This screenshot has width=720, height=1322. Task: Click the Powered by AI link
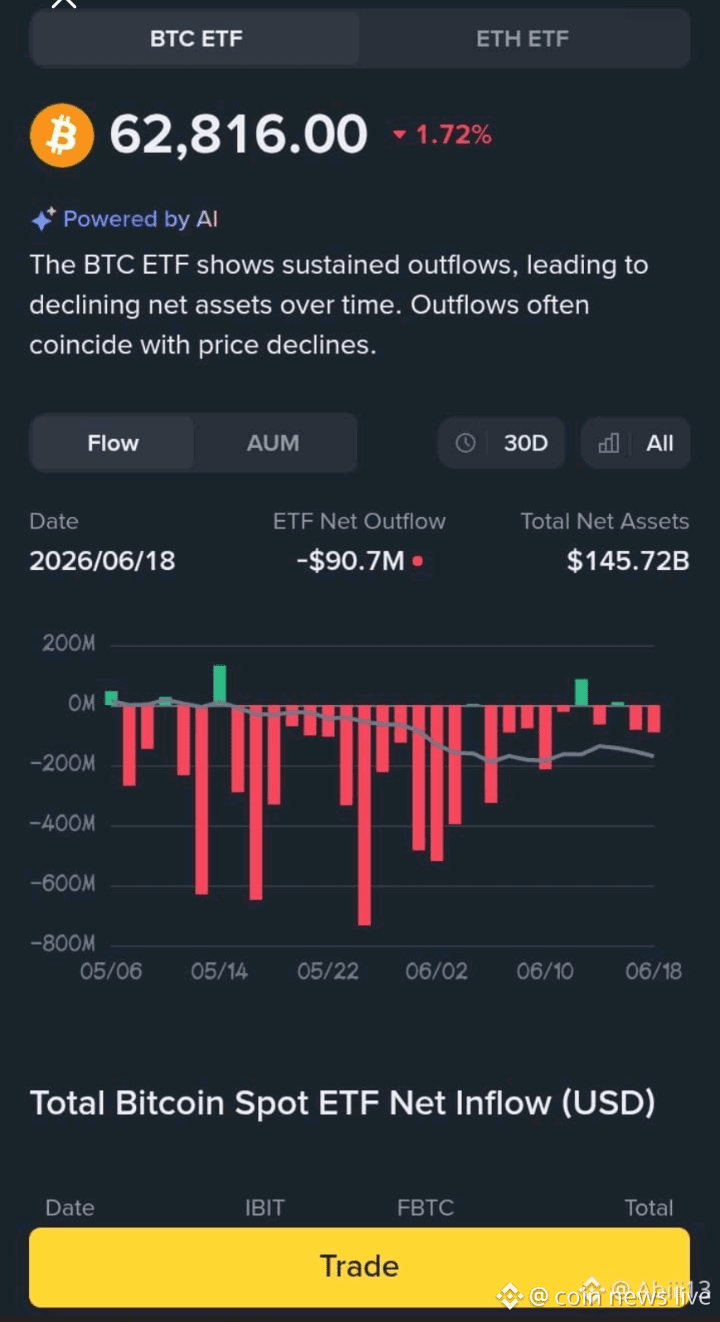click(x=140, y=219)
